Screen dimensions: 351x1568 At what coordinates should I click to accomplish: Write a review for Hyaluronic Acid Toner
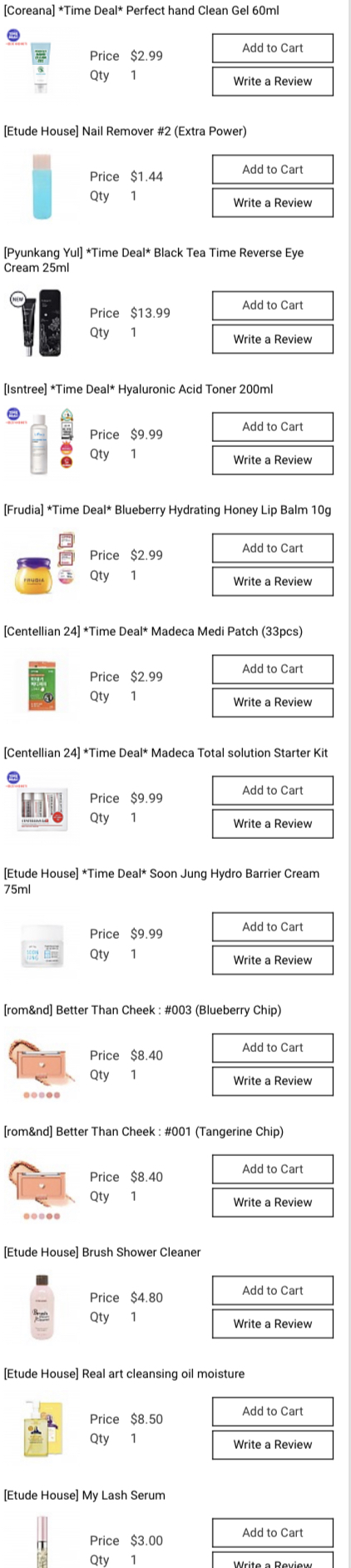pyautogui.click(x=273, y=460)
